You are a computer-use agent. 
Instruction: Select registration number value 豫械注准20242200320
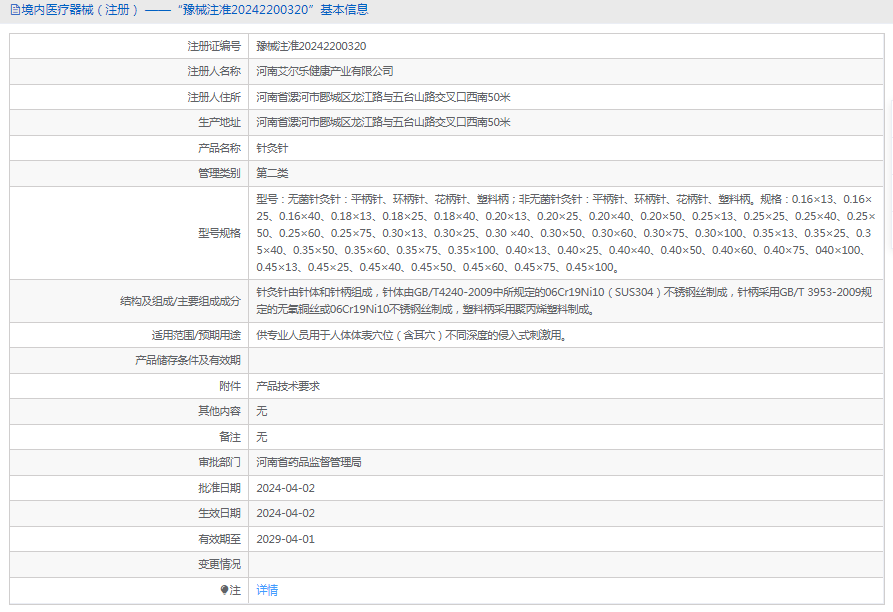coord(311,46)
